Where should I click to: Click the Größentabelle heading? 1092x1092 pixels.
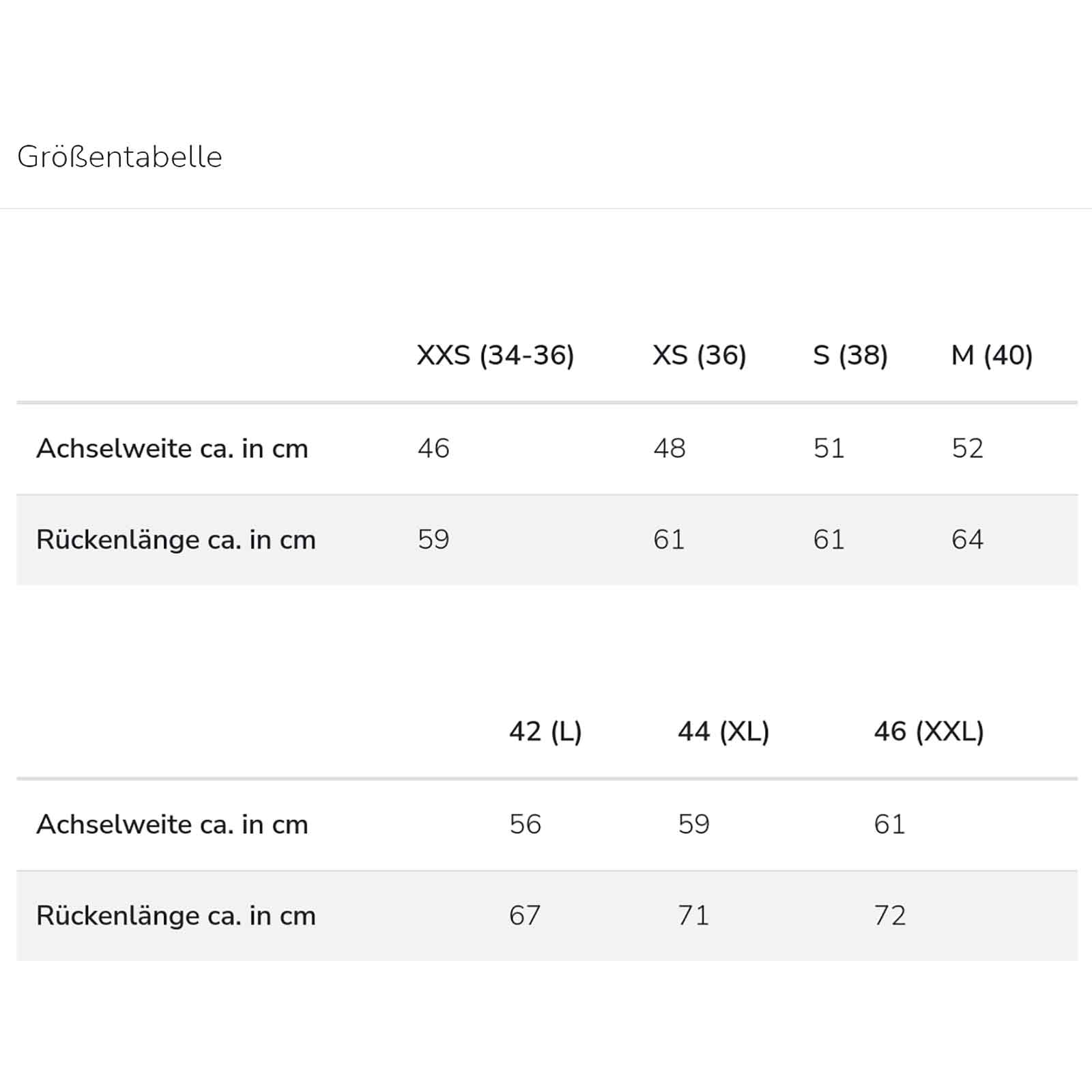(x=119, y=157)
